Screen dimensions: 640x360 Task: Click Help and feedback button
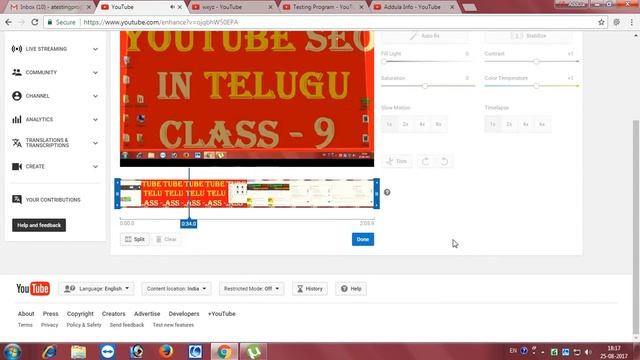39,225
